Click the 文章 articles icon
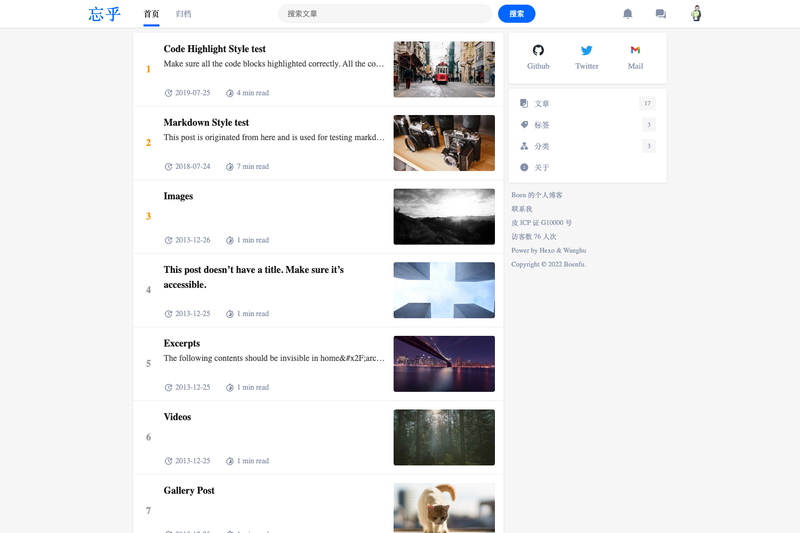The width and height of the screenshot is (800, 533). (x=524, y=104)
